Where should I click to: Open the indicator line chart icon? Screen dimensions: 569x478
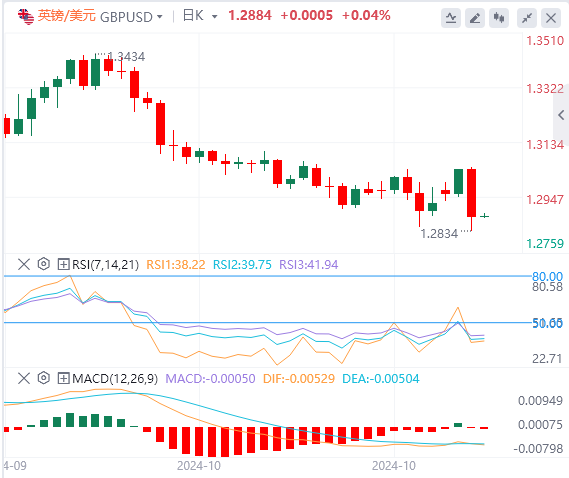pos(451,18)
